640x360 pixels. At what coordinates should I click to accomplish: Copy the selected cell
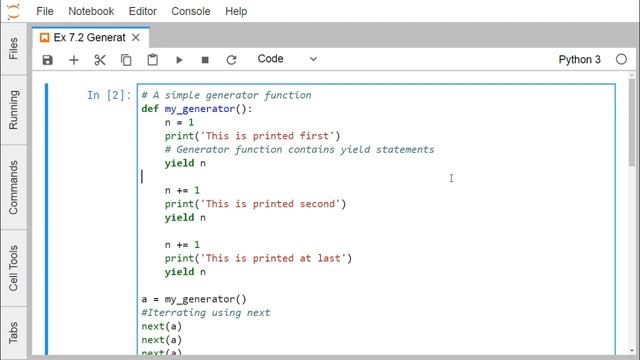point(126,60)
